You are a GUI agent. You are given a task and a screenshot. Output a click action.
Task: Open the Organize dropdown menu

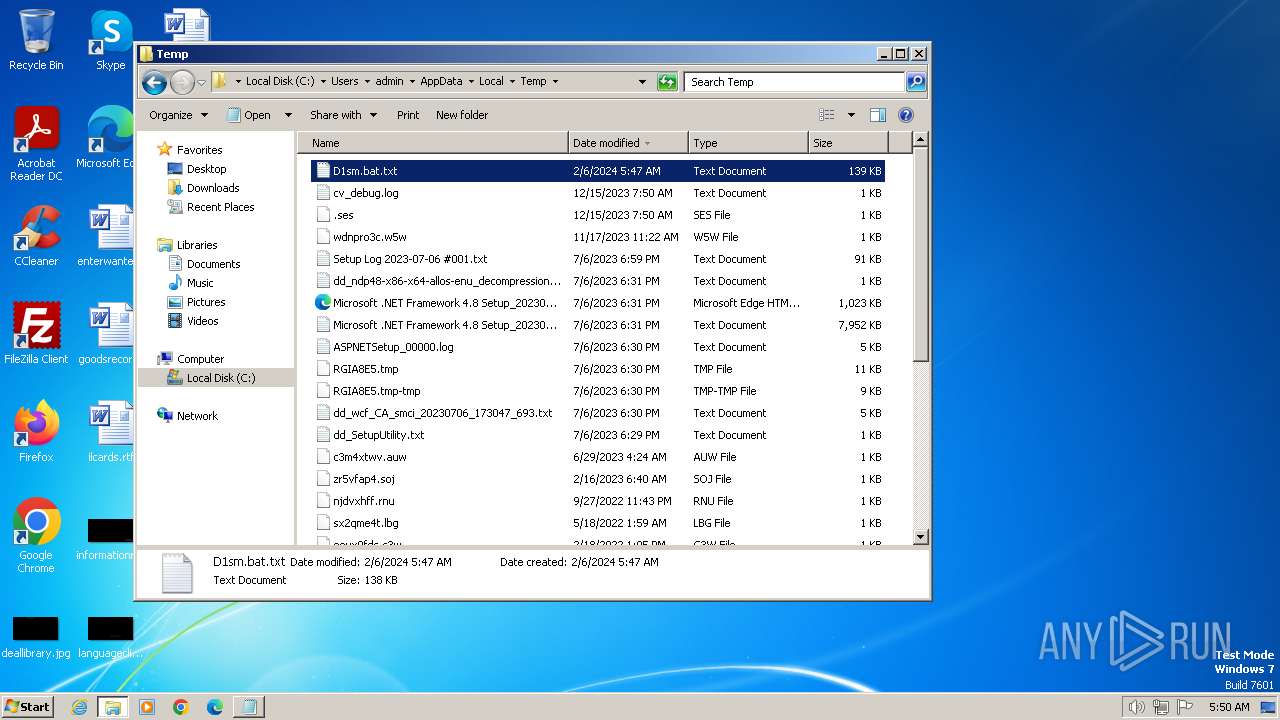coord(178,115)
